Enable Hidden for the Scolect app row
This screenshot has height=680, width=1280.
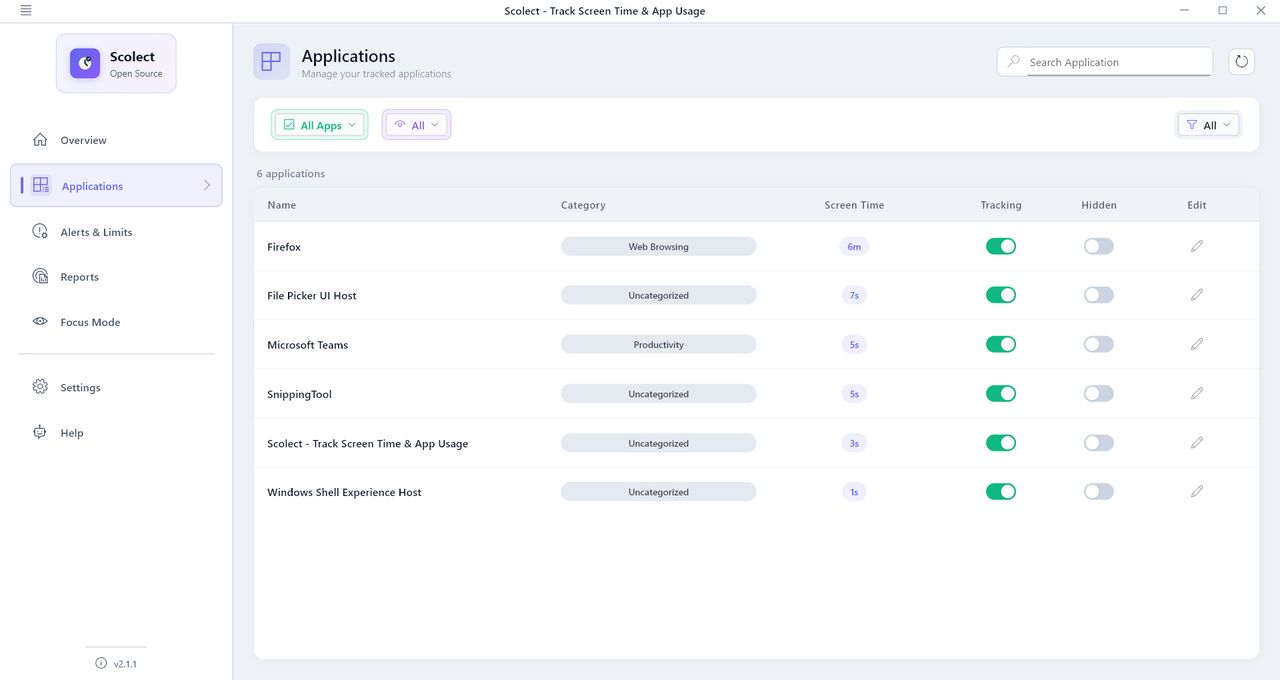[x=1099, y=443]
